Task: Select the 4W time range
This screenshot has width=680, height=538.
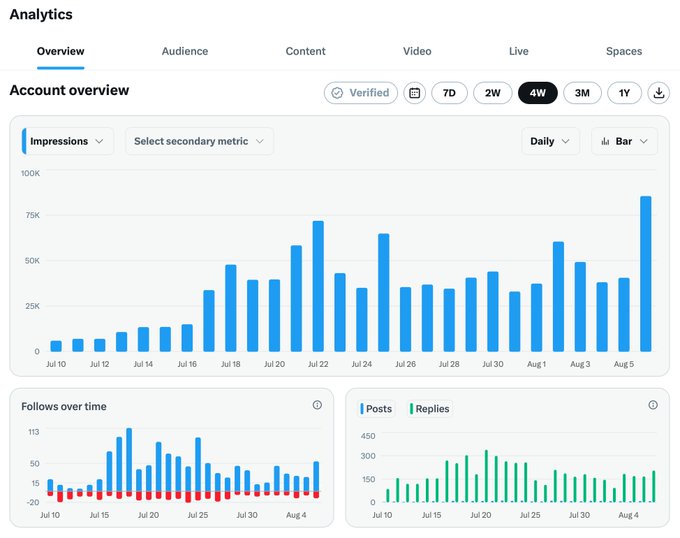Action: pos(538,93)
